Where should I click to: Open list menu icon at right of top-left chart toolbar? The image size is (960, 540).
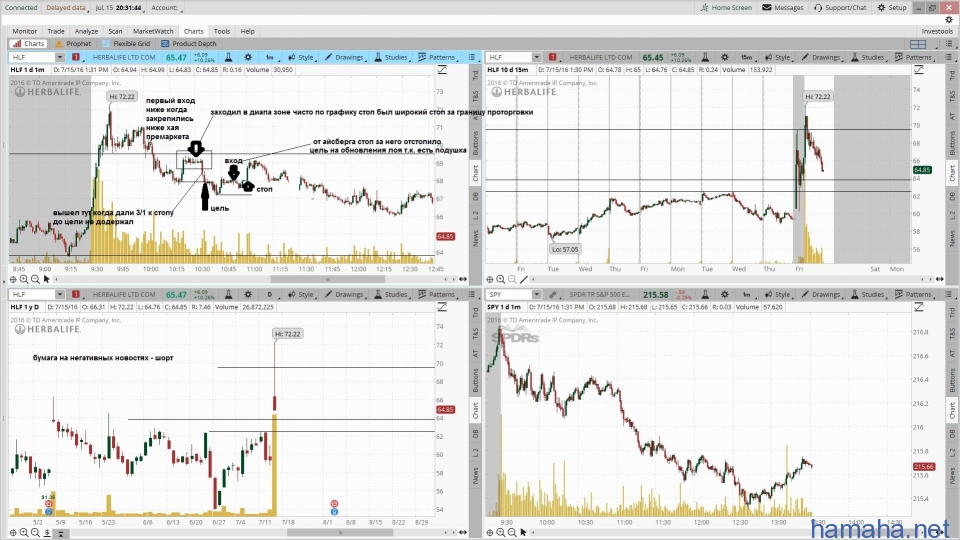point(471,57)
